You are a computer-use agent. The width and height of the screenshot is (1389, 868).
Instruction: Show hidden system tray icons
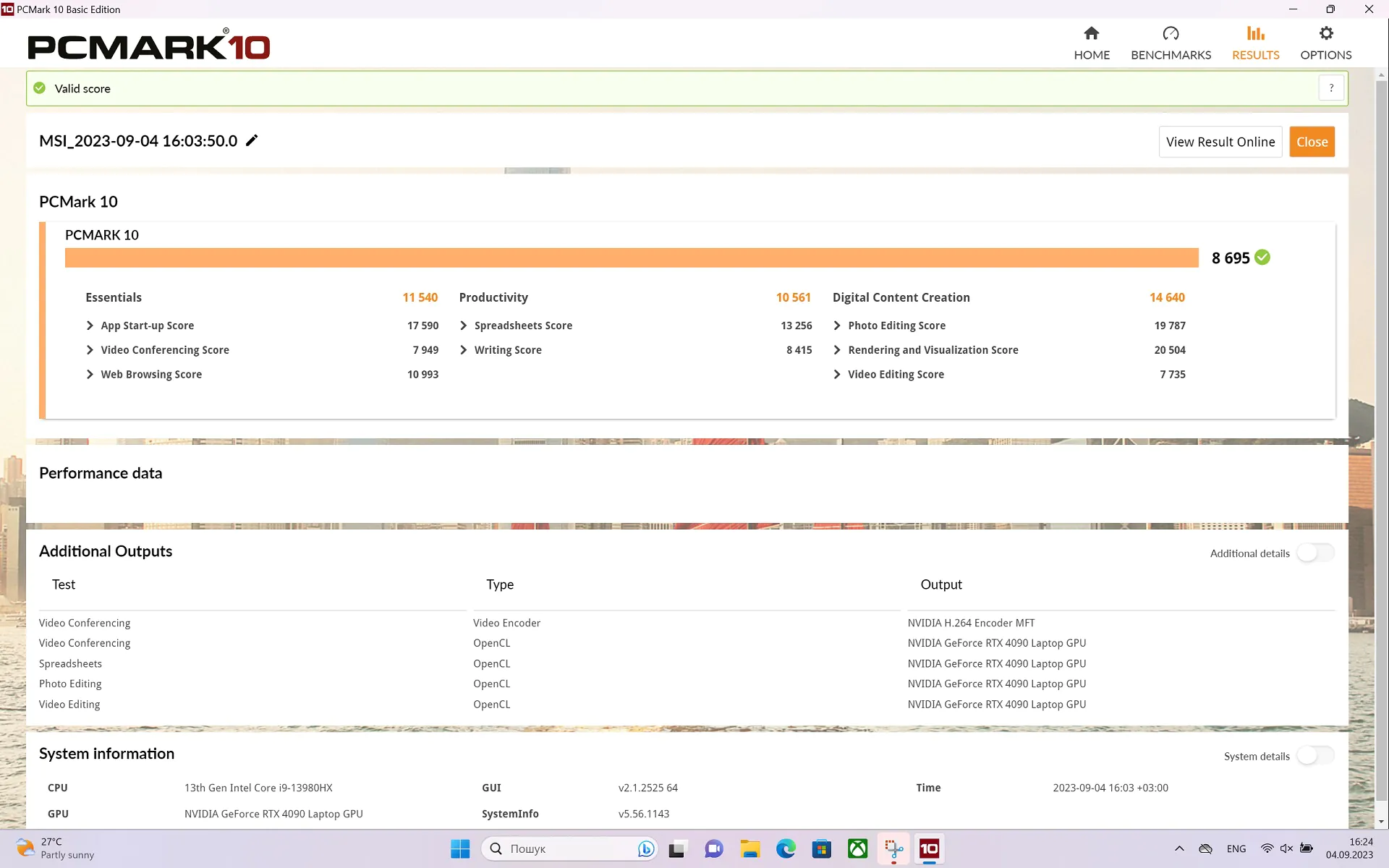click(x=1179, y=848)
